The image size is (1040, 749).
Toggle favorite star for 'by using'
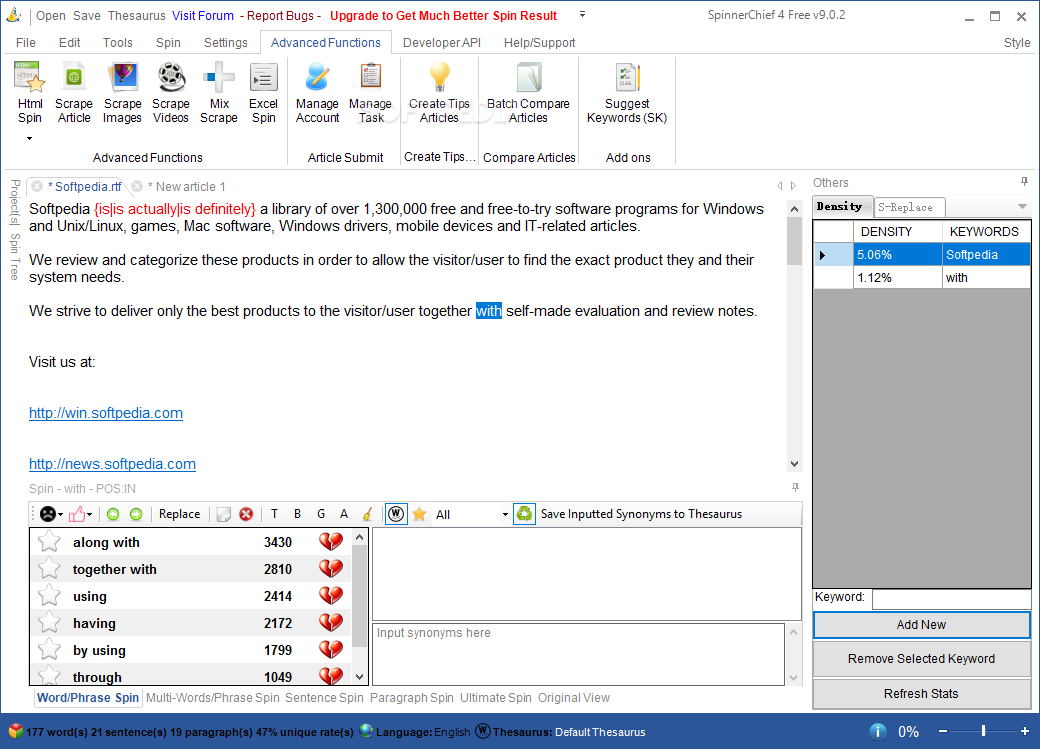point(49,650)
